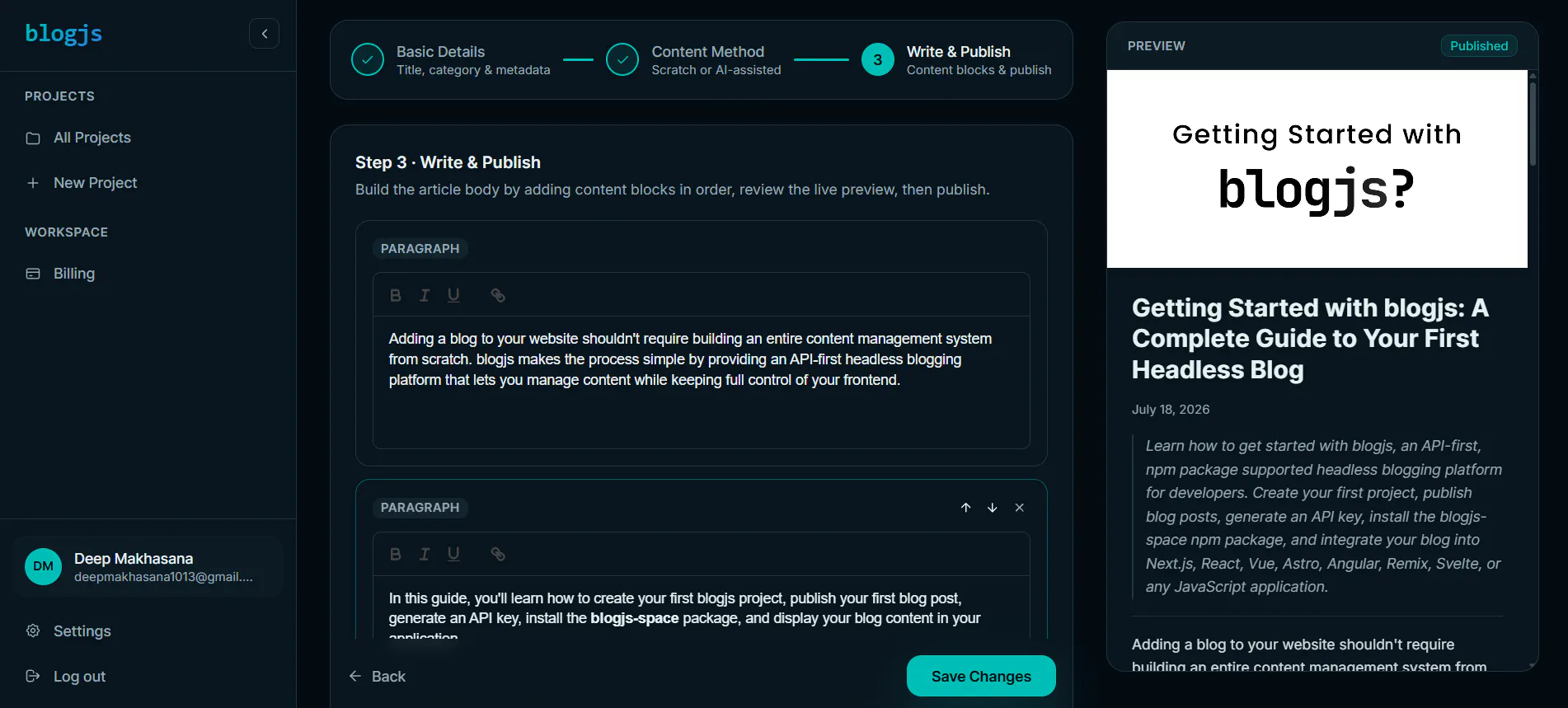Click the All Projects folder icon

coord(33,138)
